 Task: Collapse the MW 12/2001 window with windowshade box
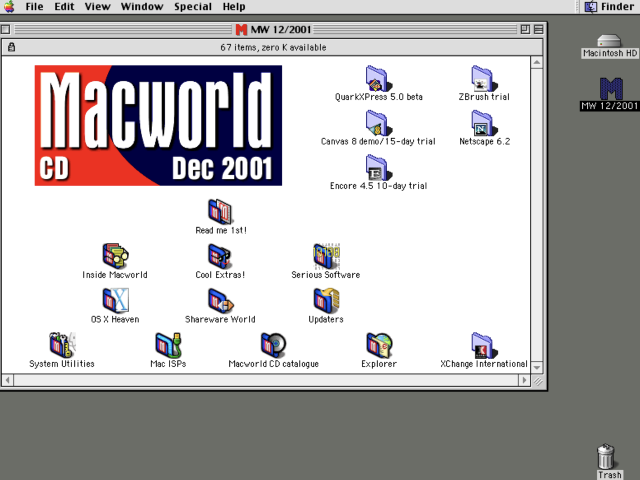pos(538,29)
